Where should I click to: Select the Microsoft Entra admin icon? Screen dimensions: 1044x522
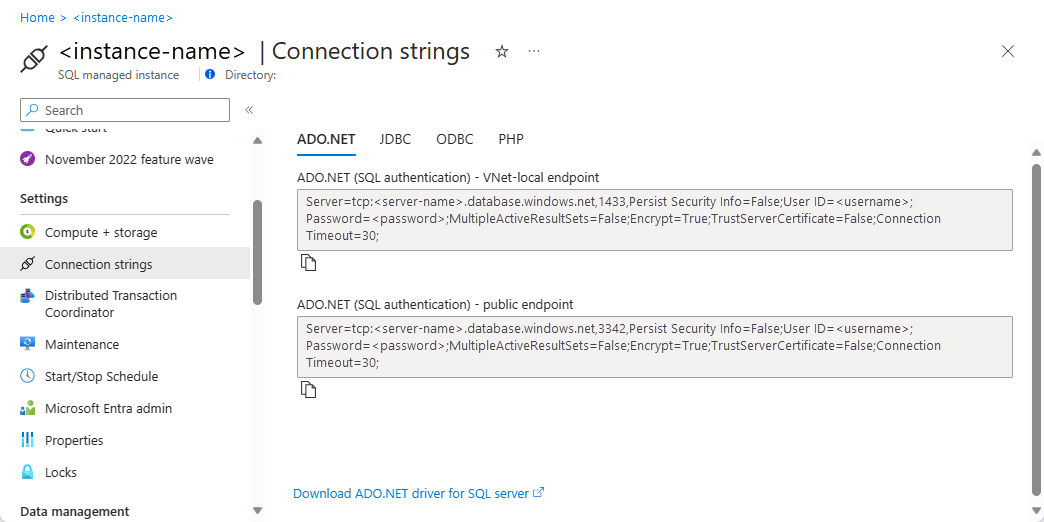(28, 408)
